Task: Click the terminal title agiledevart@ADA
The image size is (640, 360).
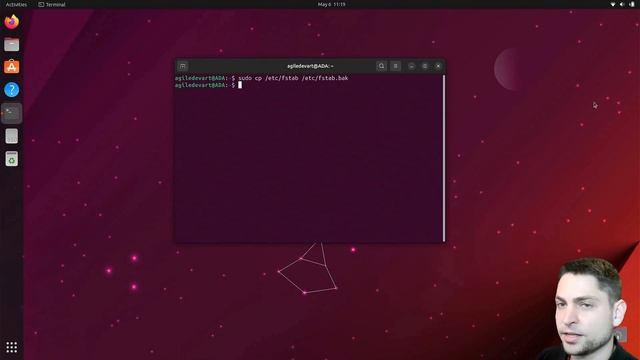Action: pos(310,66)
